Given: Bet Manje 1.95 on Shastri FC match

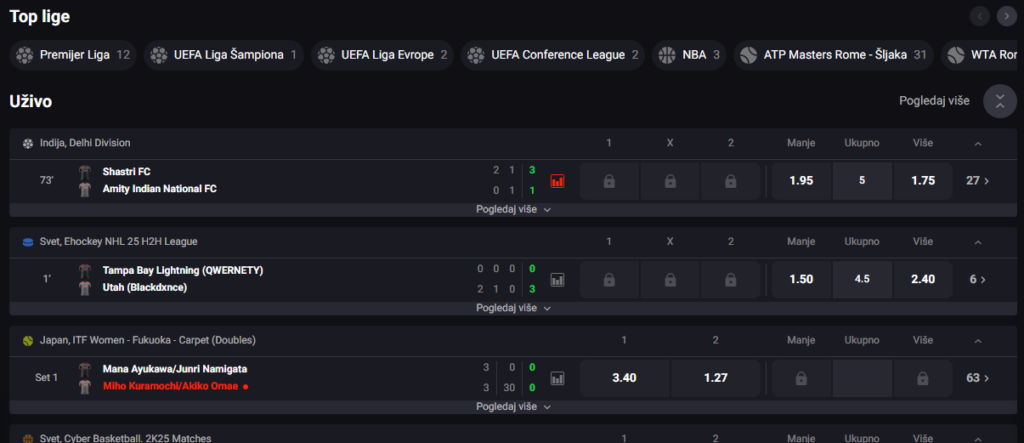Looking at the screenshot, I should [801, 181].
